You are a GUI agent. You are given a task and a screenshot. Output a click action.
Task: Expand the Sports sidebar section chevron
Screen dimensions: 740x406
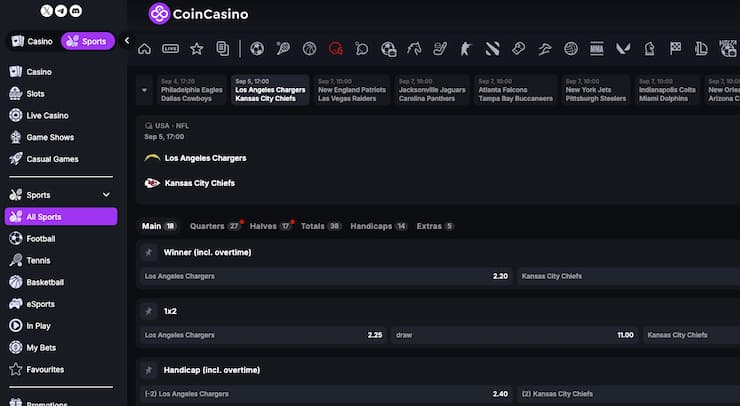tap(106, 195)
